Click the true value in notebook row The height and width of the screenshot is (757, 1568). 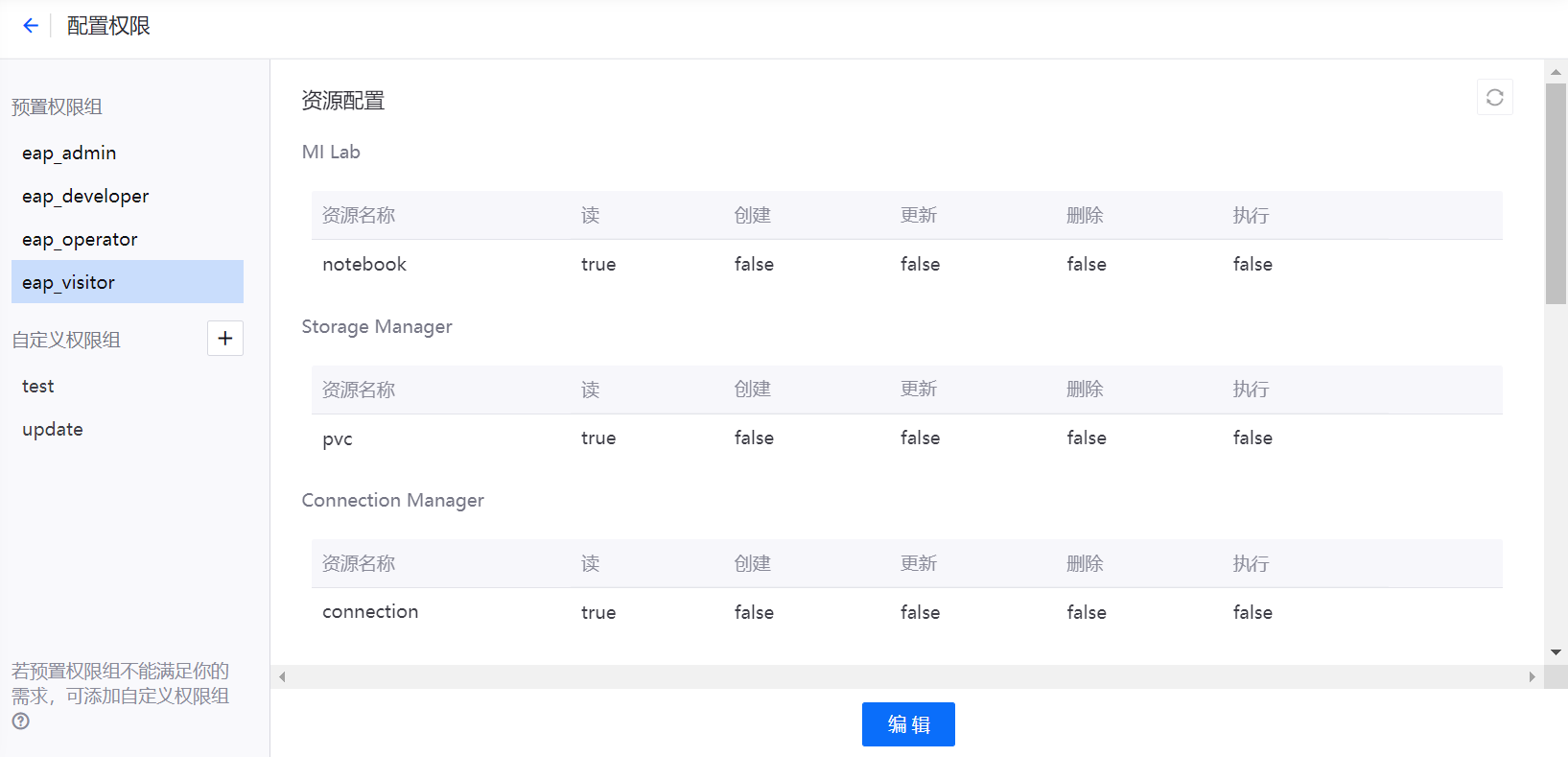click(x=598, y=264)
